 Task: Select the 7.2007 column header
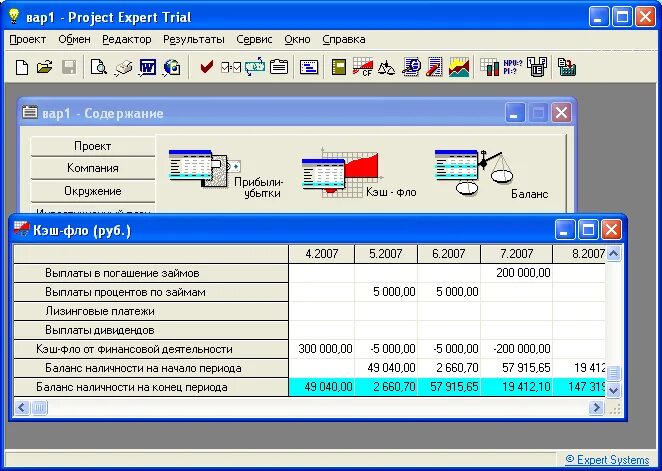coord(516,254)
